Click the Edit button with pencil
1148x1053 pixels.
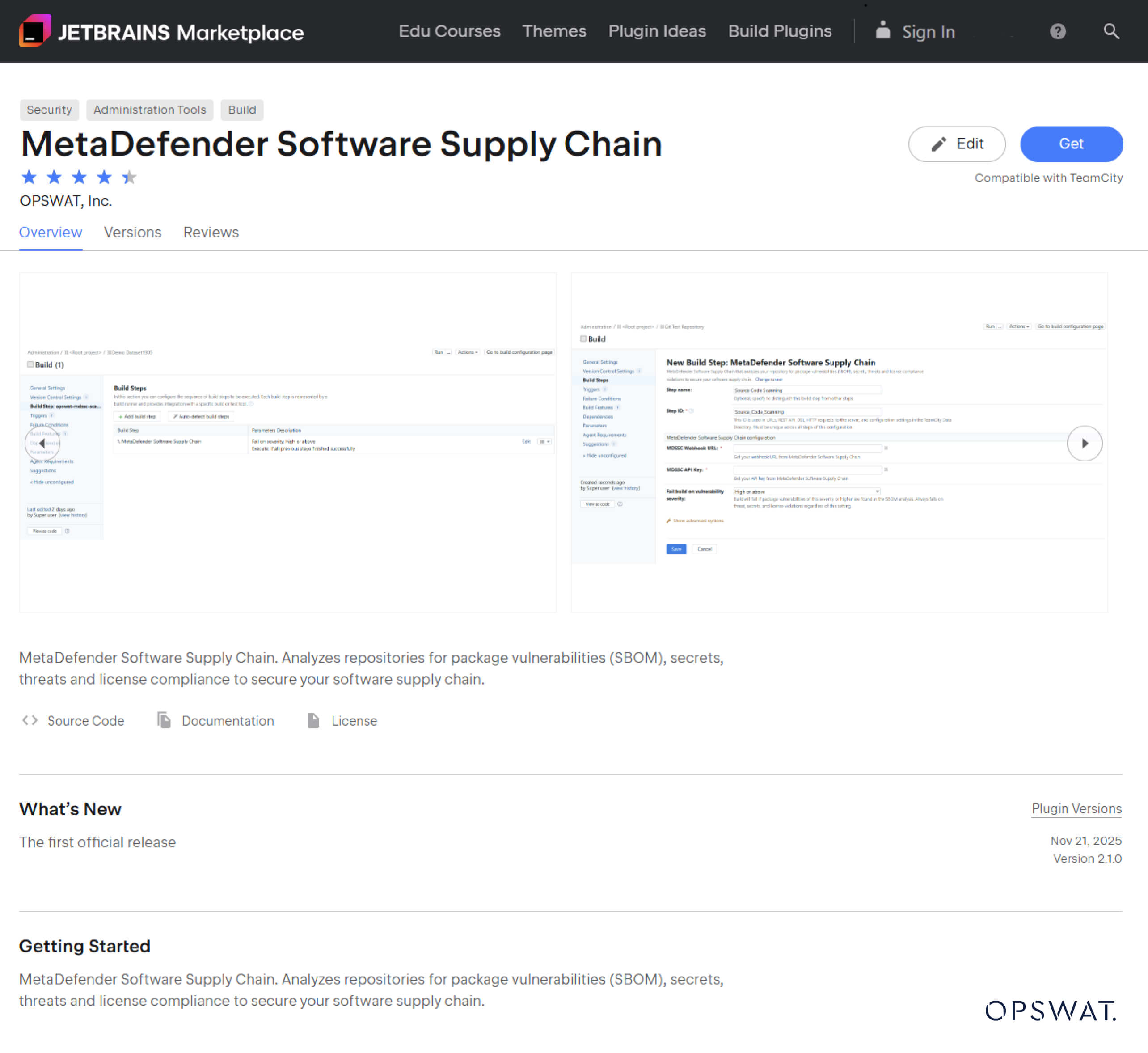(957, 144)
